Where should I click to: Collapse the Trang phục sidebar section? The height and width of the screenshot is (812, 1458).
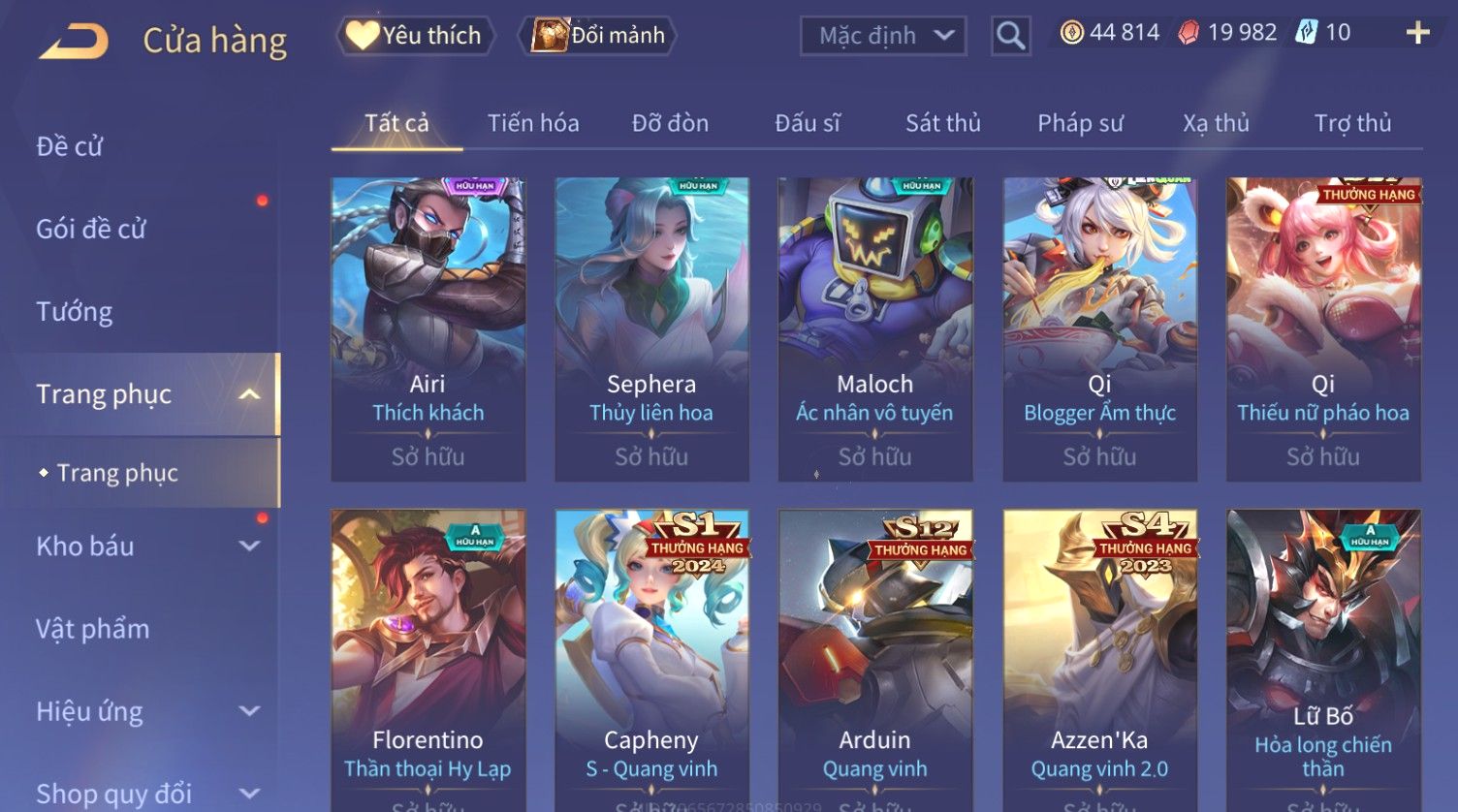tap(249, 394)
